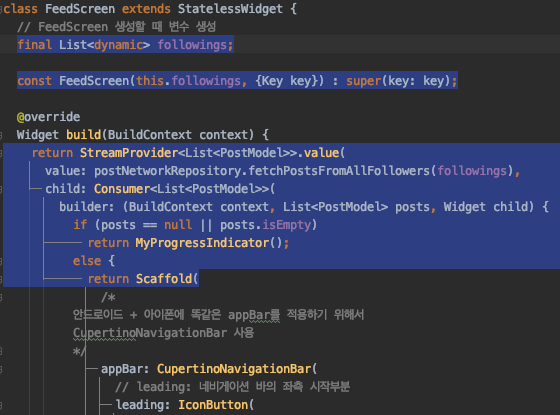Click the "@override" annotation
This screenshot has height=415, width=560.
pyautogui.click(x=48, y=117)
